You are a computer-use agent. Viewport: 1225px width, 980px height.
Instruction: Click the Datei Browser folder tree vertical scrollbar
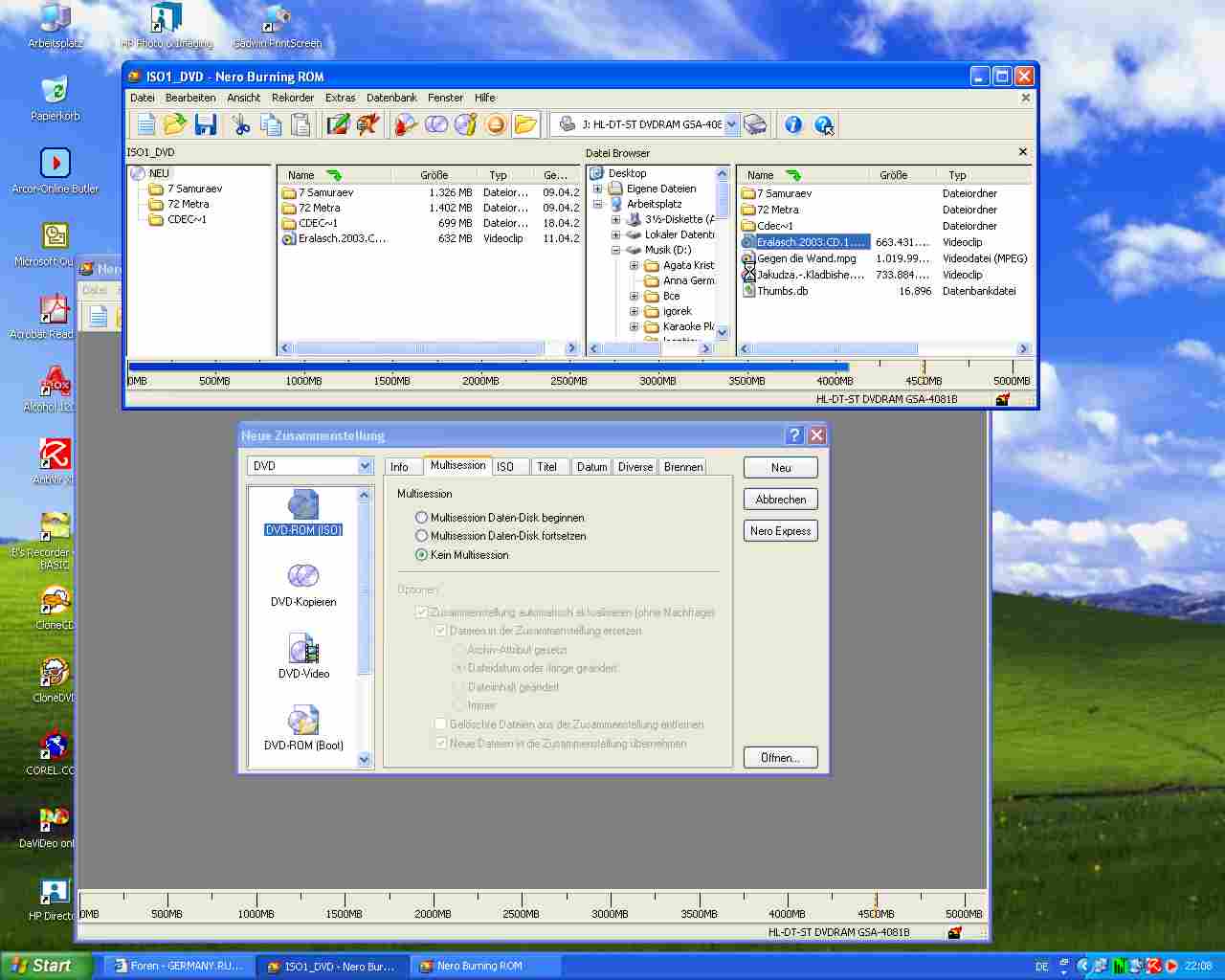[x=723, y=253]
